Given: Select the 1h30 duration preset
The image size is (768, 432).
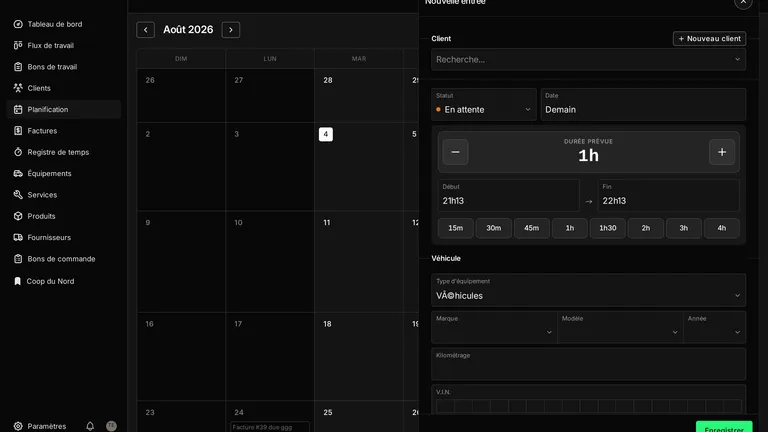Looking at the screenshot, I should pyautogui.click(x=607, y=228).
